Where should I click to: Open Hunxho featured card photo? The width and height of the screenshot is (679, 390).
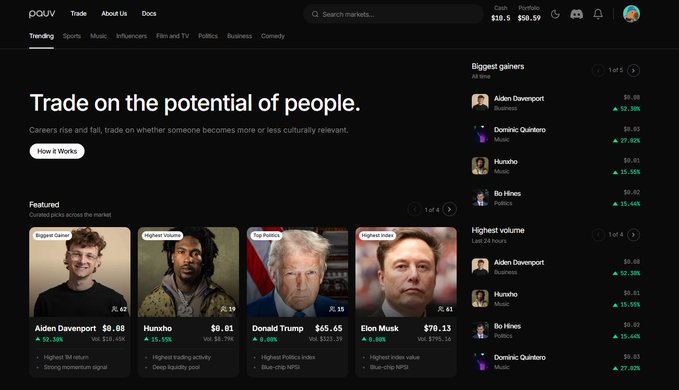[x=188, y=272]
